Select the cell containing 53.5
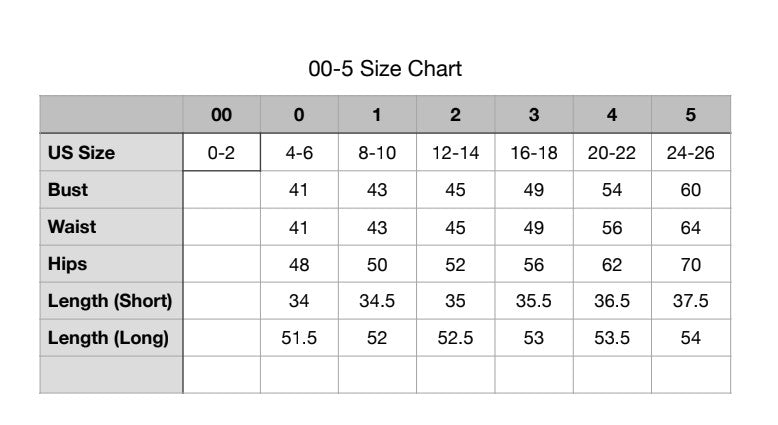 point(612,338)
